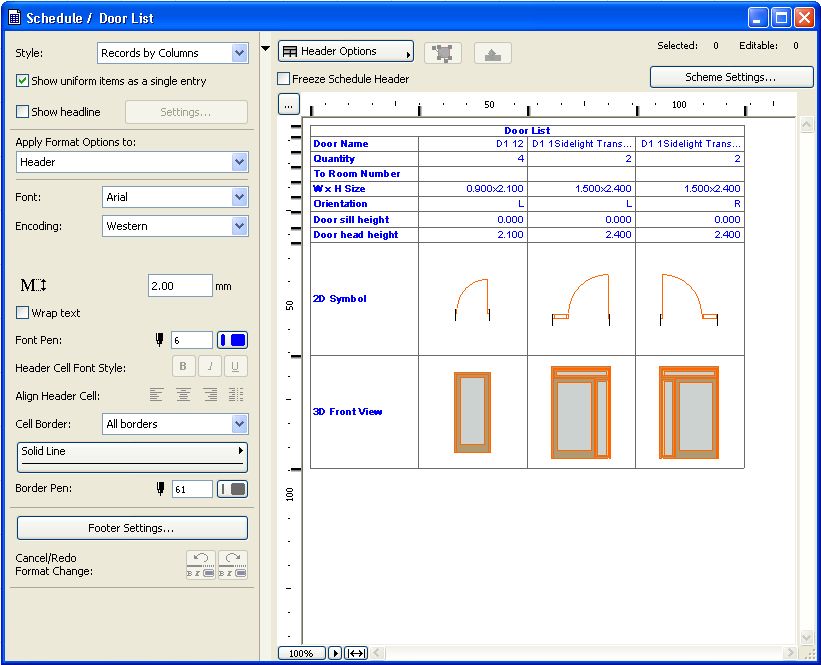The width and height of the screenshot is (821, 665).
Task: Open the Solid Line type menu
Action: pyautogui.click(x=132, y=457)
